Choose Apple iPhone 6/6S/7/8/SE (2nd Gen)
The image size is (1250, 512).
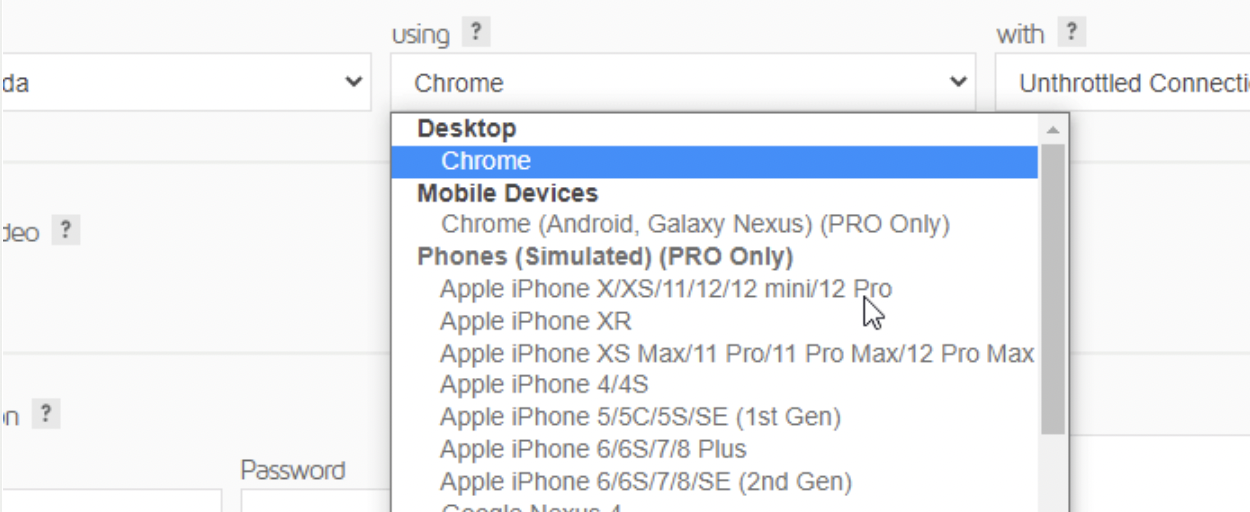coord(715,481)
